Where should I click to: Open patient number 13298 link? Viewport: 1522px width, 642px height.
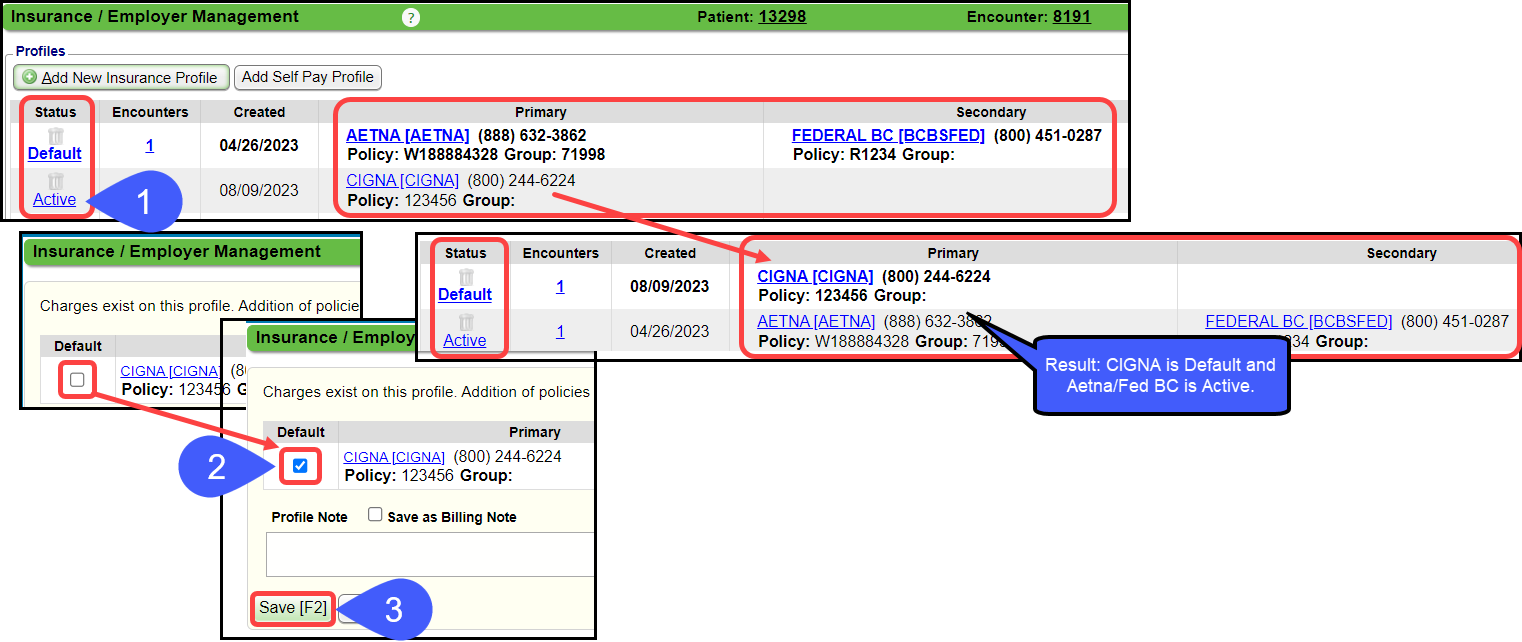click(x=782, y=17)
